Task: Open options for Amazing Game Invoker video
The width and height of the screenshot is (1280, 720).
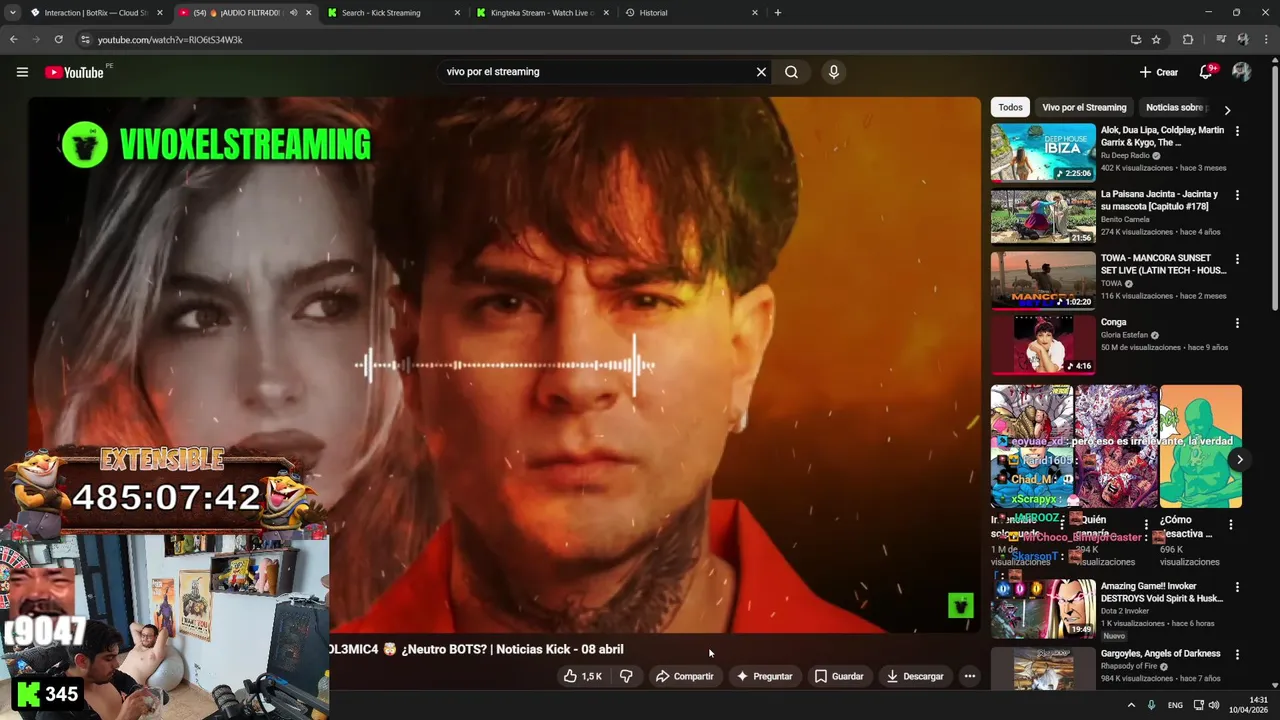Action: [x=1237, y=588]
